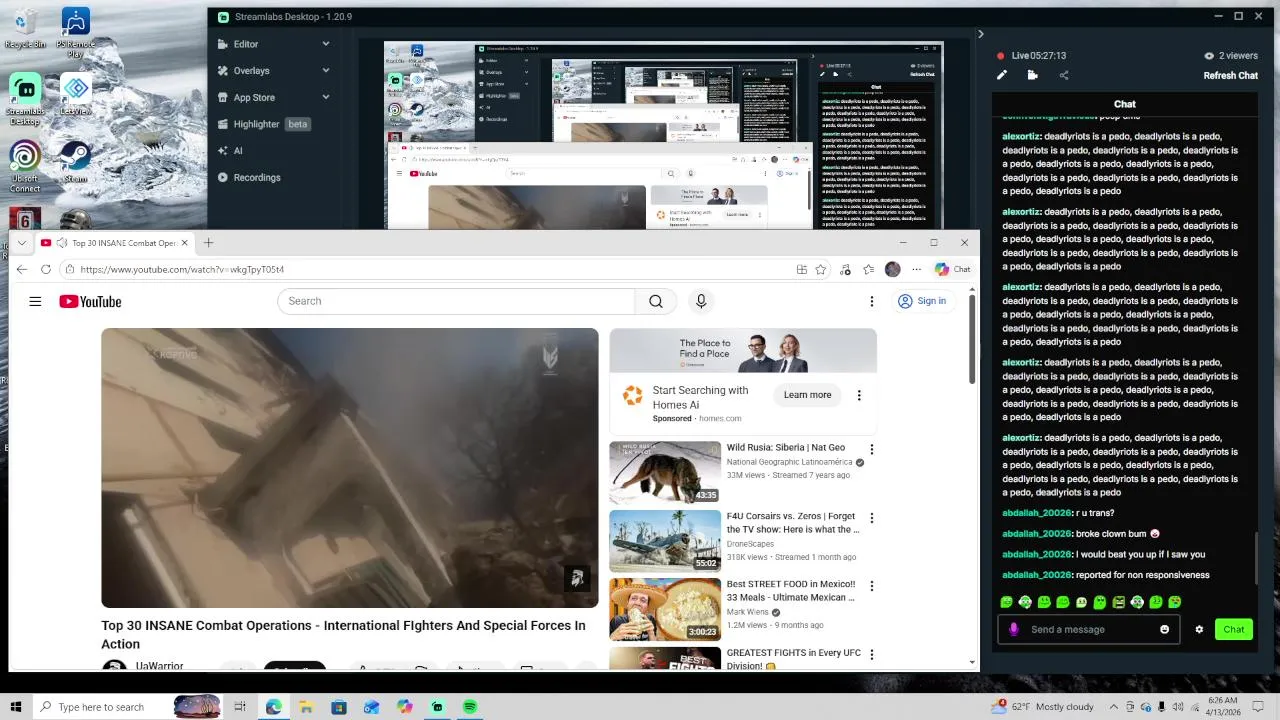
Task: Click the green Chat send button
Action: coord(1234,629)
